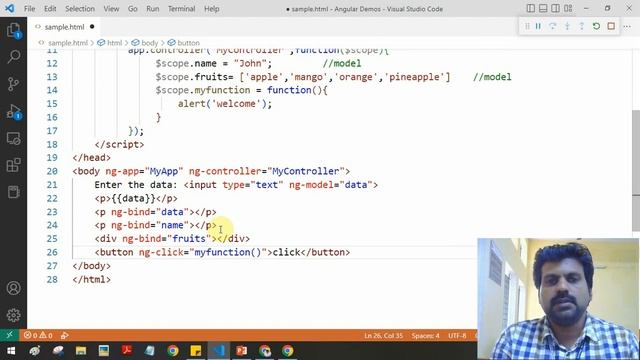Switch to Visual Studio Code taskbar icon
Image resolution: width=640 pixels, height=360 pixels.
219,351
